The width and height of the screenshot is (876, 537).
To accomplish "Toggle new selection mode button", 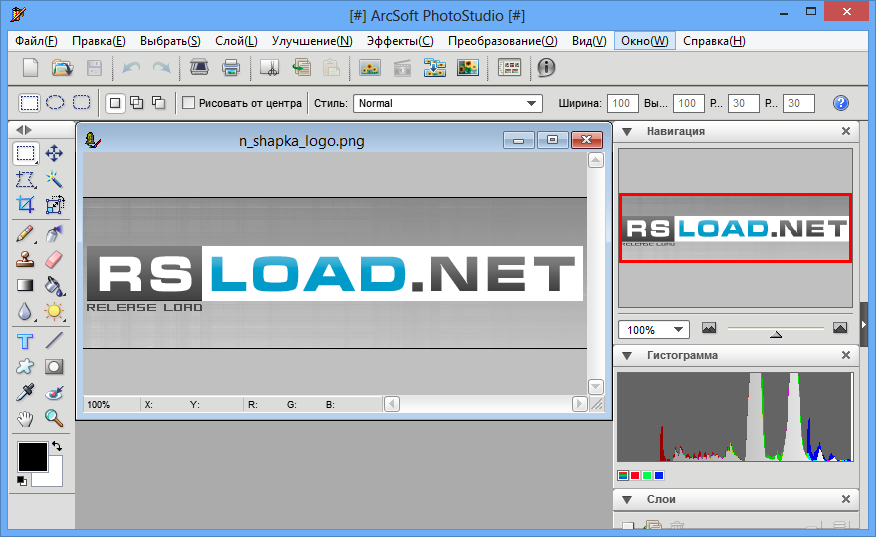I will click(115, 103).
